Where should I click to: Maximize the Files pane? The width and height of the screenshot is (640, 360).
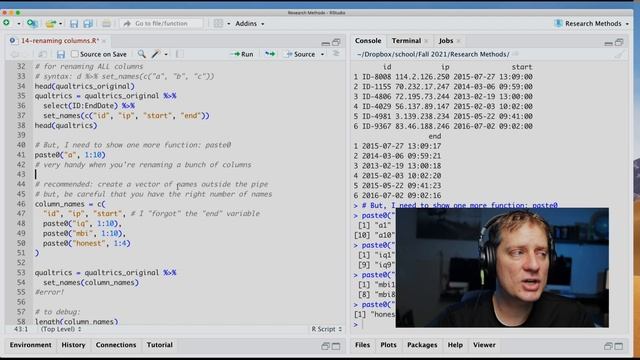point(619,346)
